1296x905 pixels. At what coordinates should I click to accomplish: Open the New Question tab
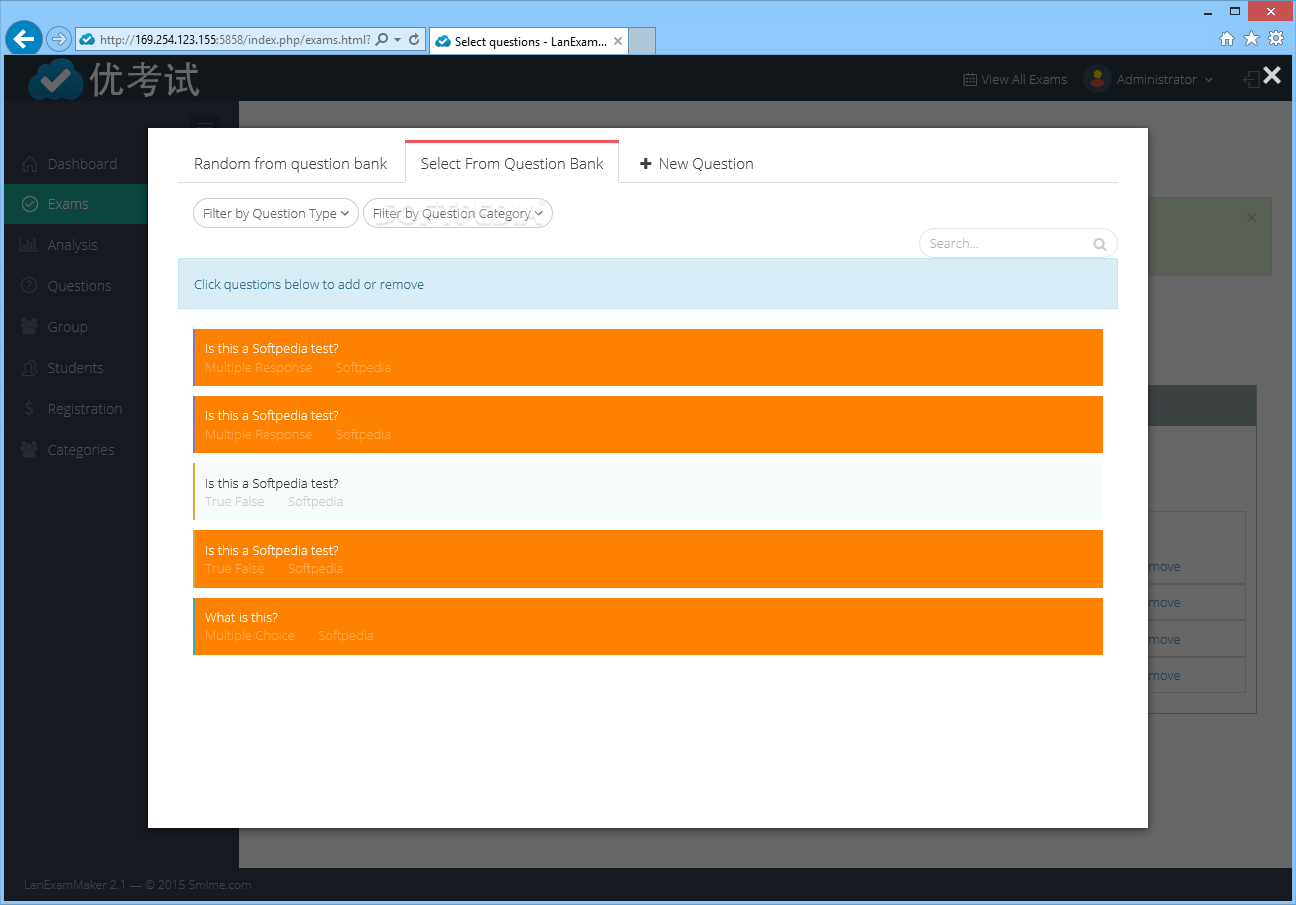click(697, 164)
